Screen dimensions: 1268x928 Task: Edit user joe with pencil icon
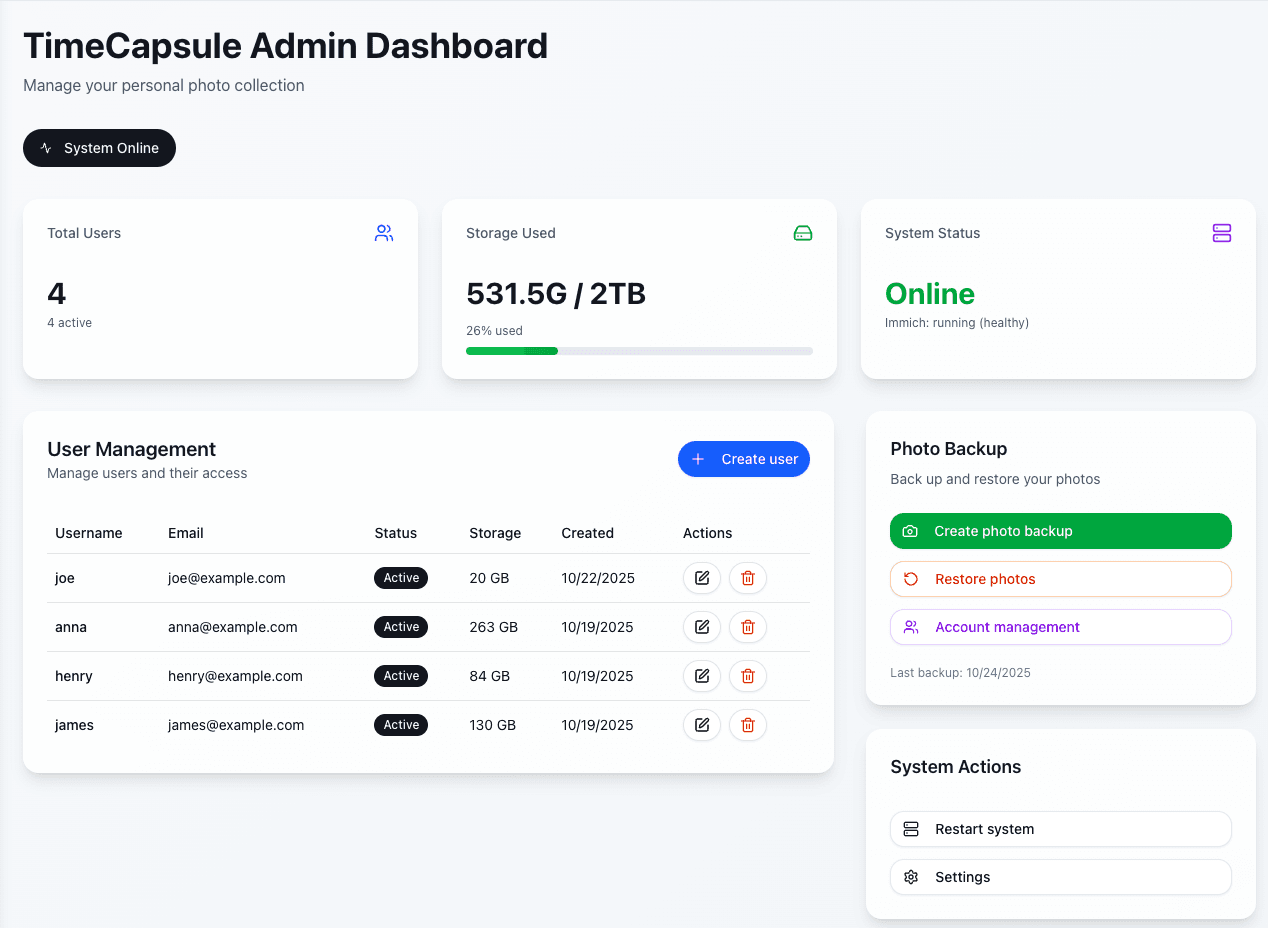(x=702, y=578)
